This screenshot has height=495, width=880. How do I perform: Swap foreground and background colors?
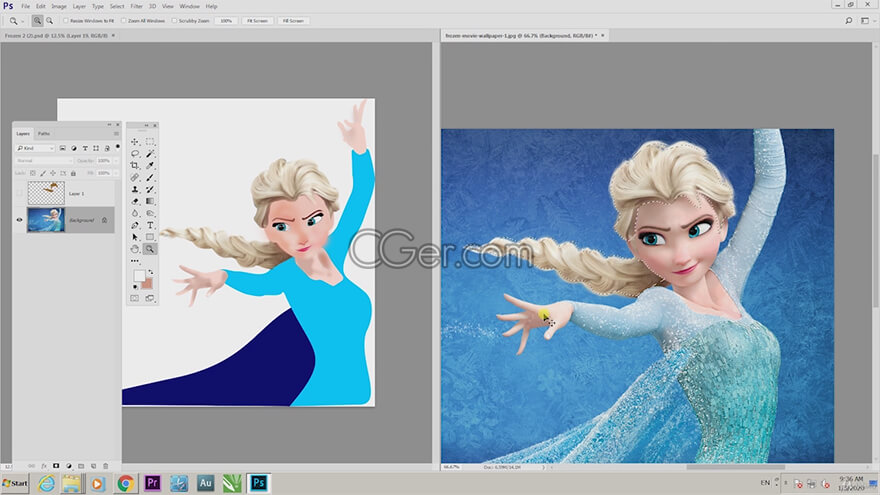[x=150, y=272]
